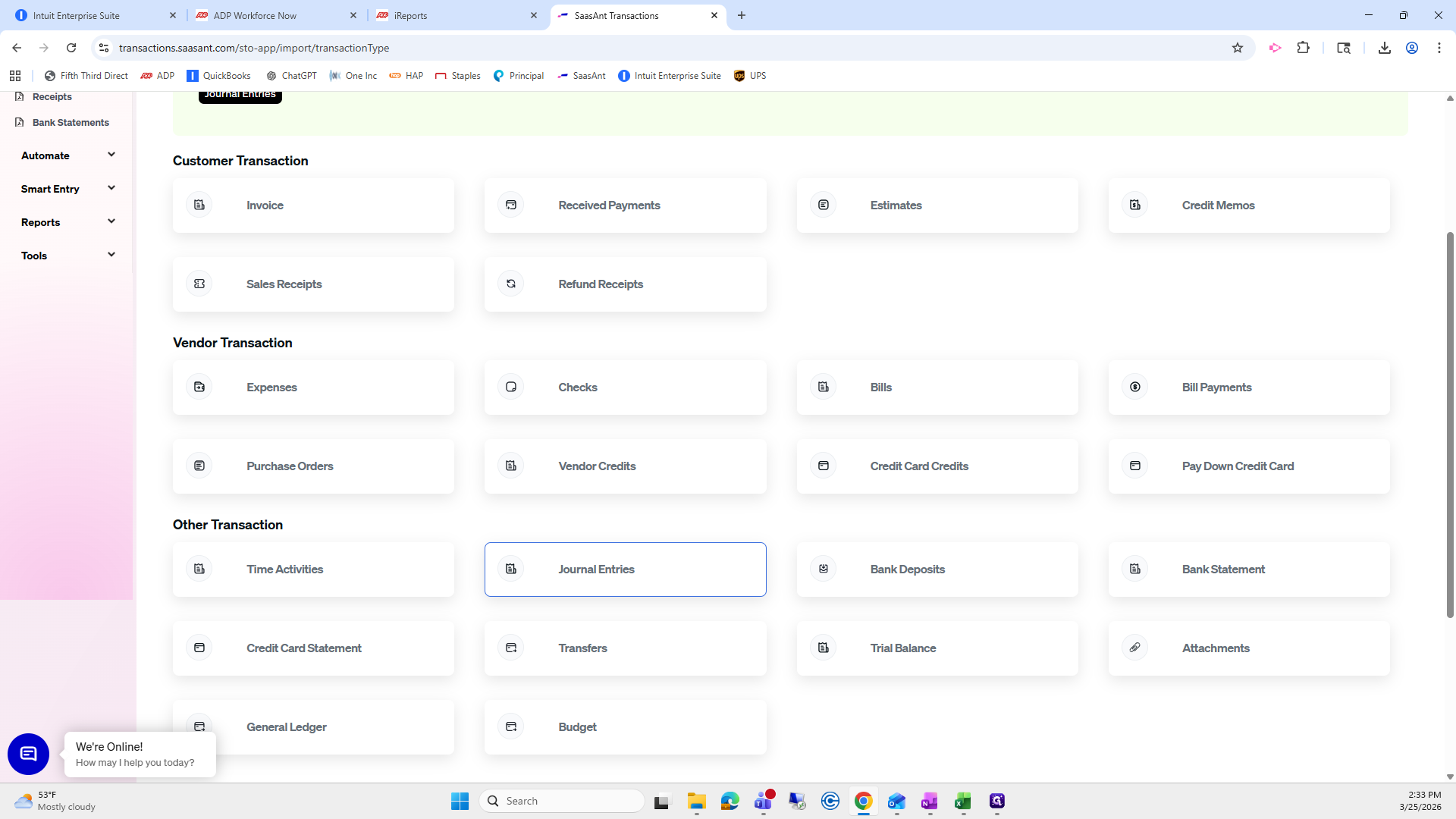Click the page vertical scrollbar
Image resolution: width=1456 pixels, height=819 pixels.
point(1450,425)
